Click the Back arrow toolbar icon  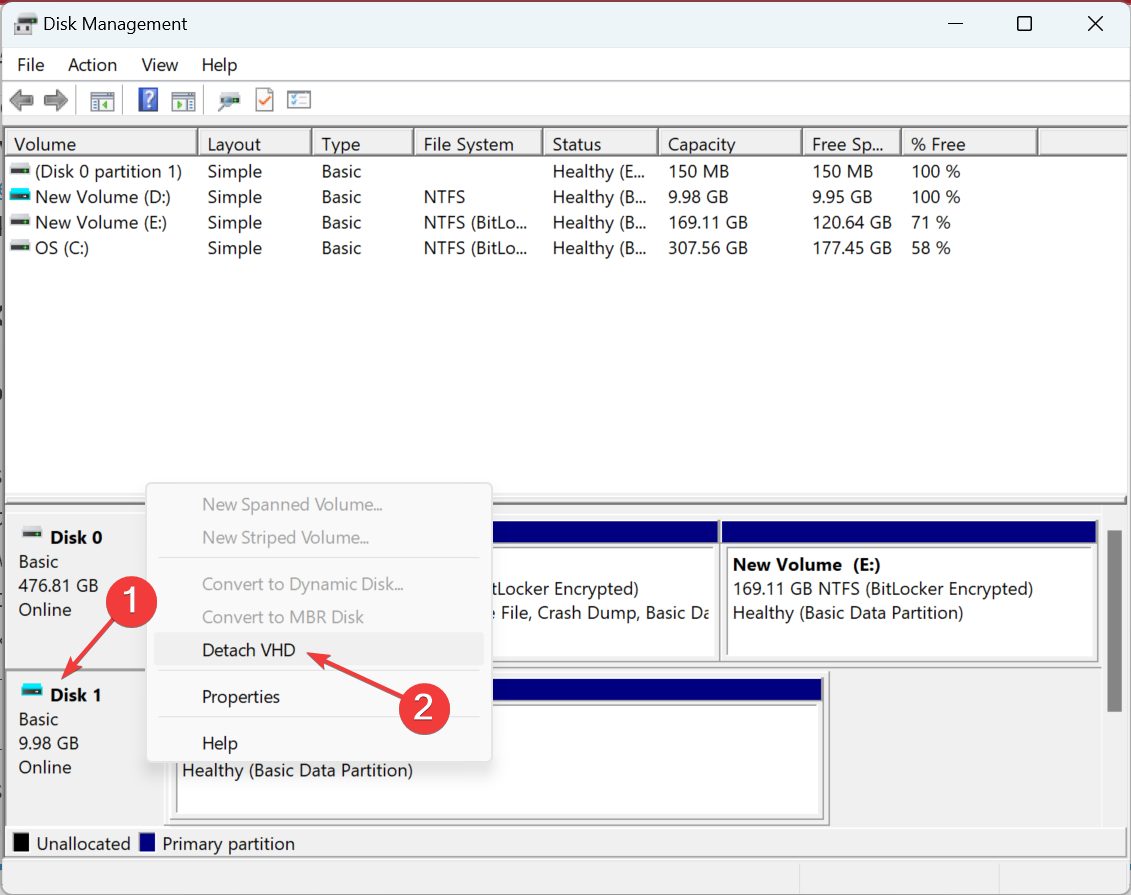[x=22, y=100]
